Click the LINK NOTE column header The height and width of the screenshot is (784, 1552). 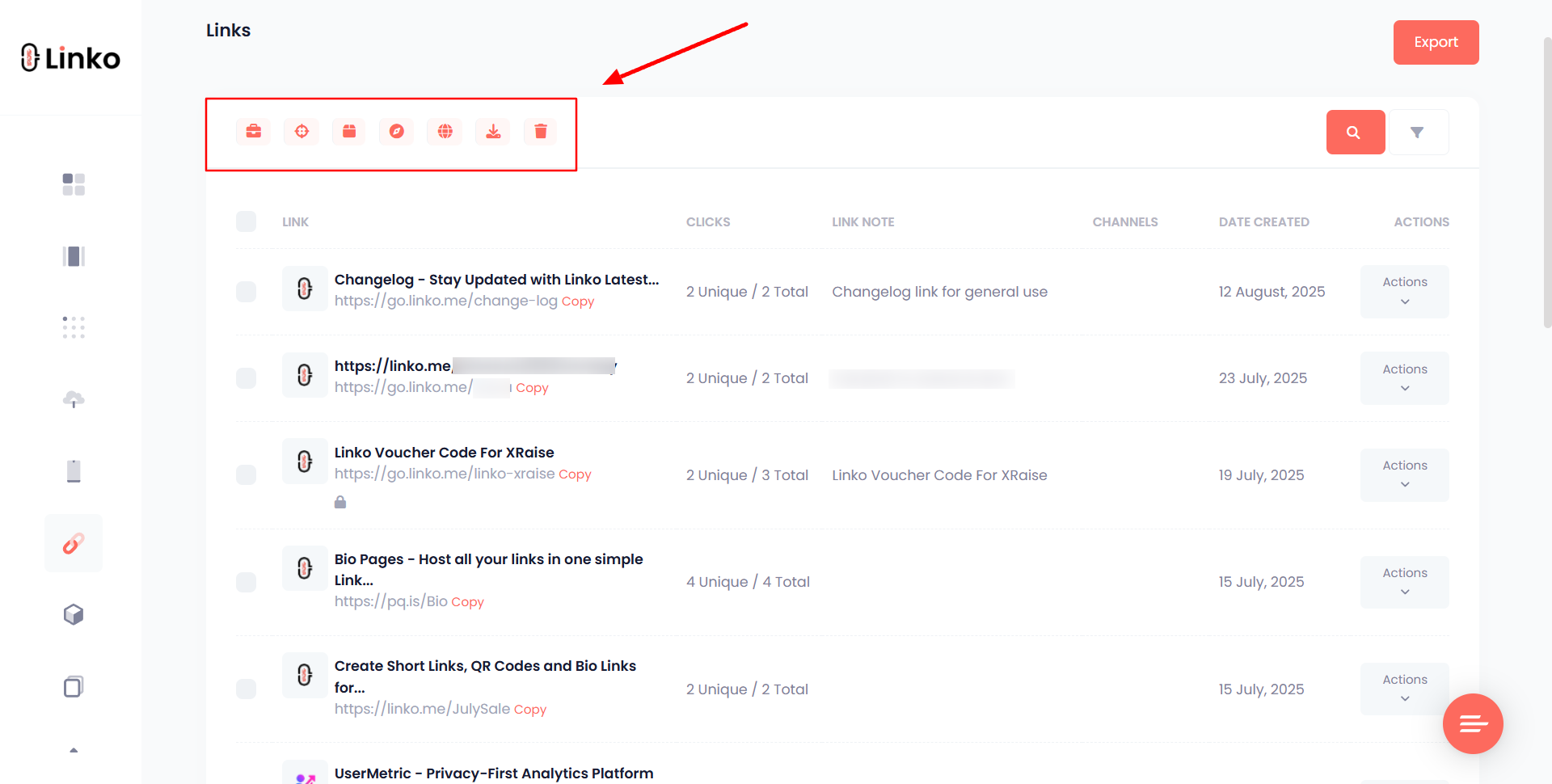coord(862,222)
